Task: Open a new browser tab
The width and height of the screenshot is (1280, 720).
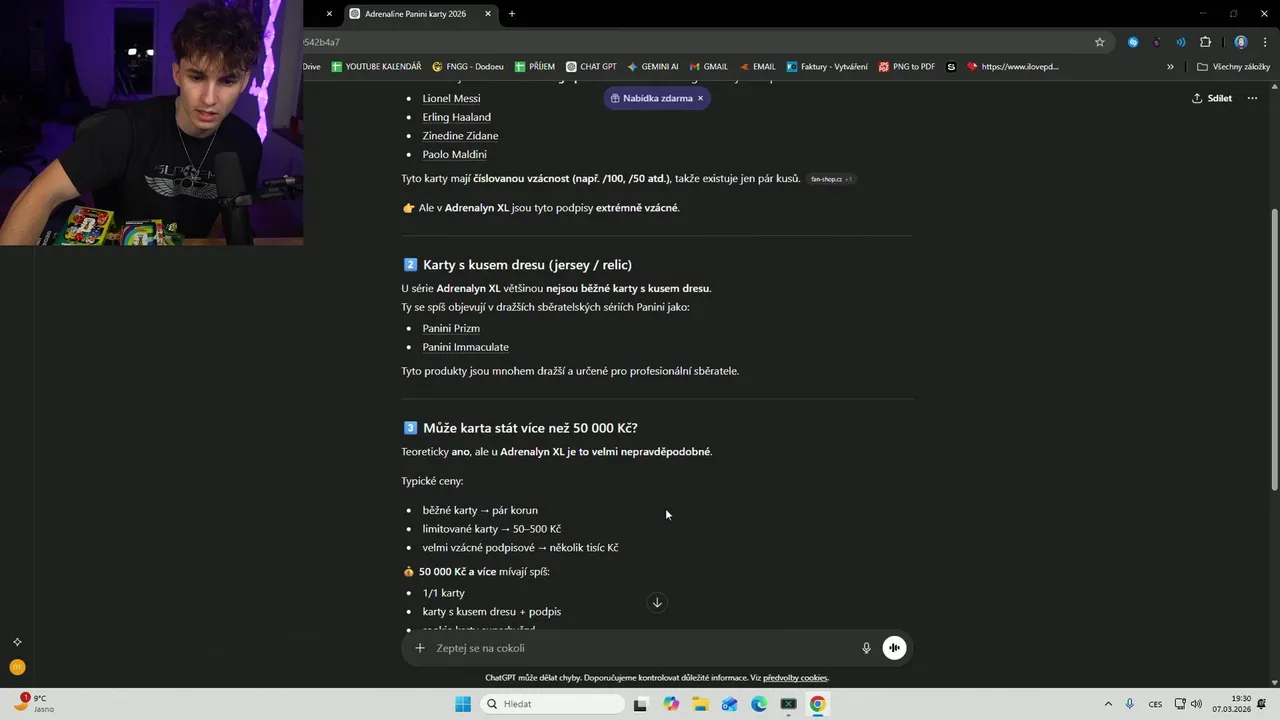Action: pyautogui.click(x=512, y=14)
